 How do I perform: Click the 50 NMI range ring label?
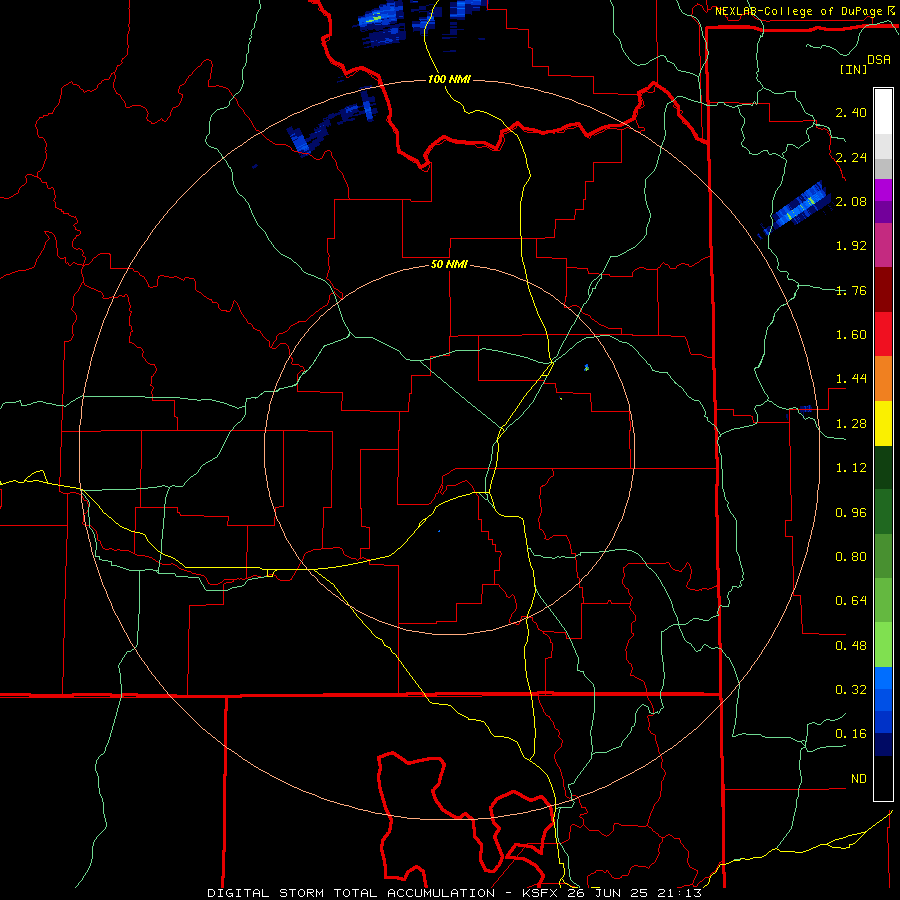[449, 265]
